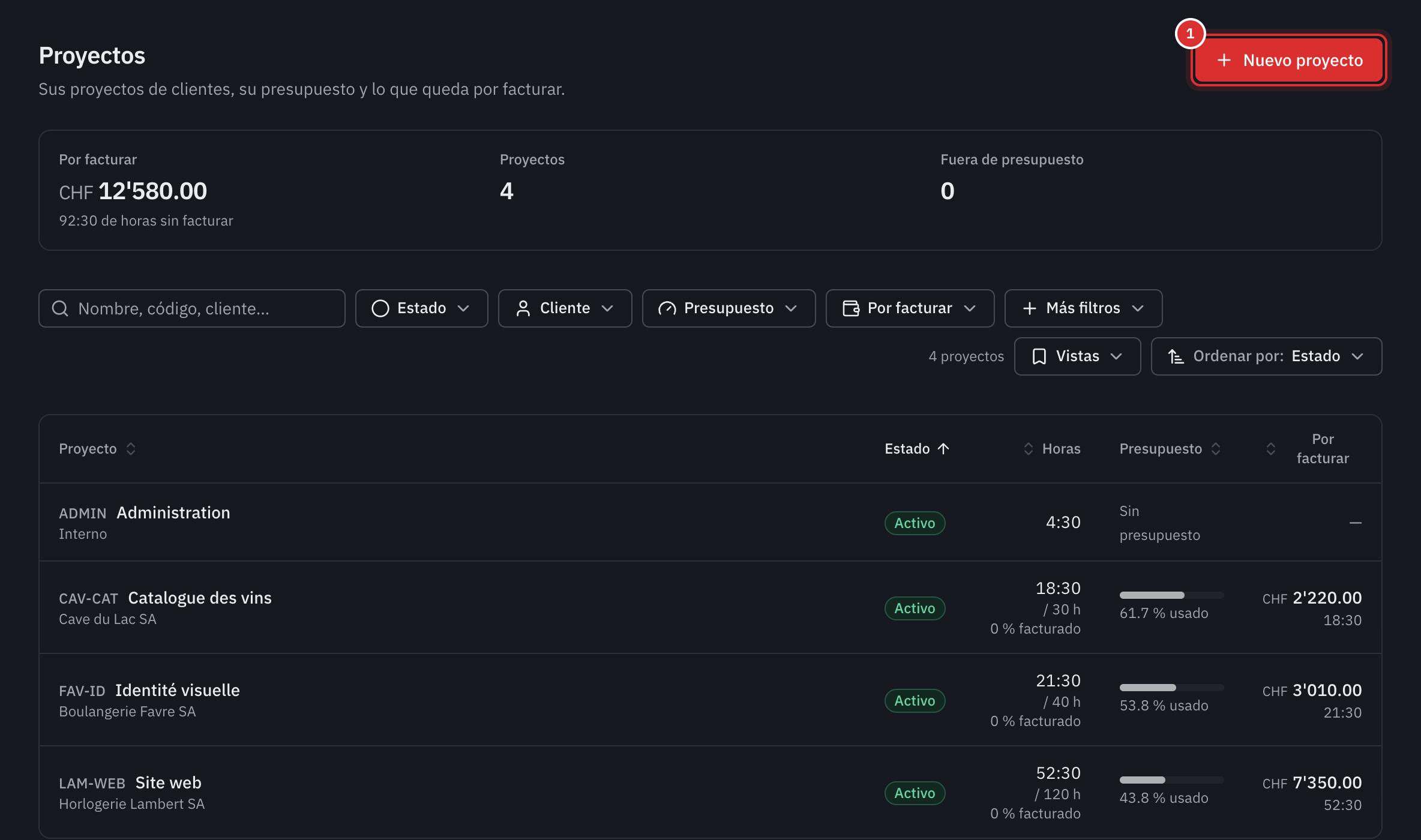Click the 4 proyectos count label
The image size is (1421, 840).
pyautogui.click(x=966, y=356)
